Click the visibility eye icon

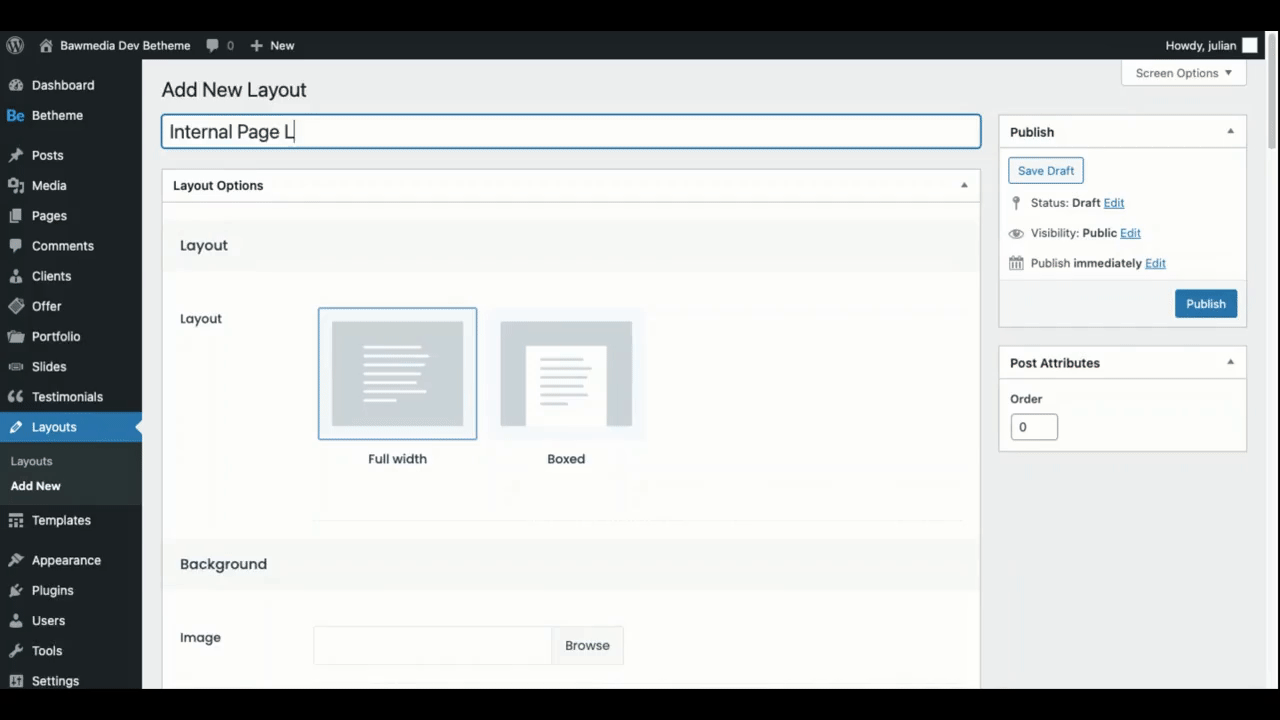pos(1016,233)
